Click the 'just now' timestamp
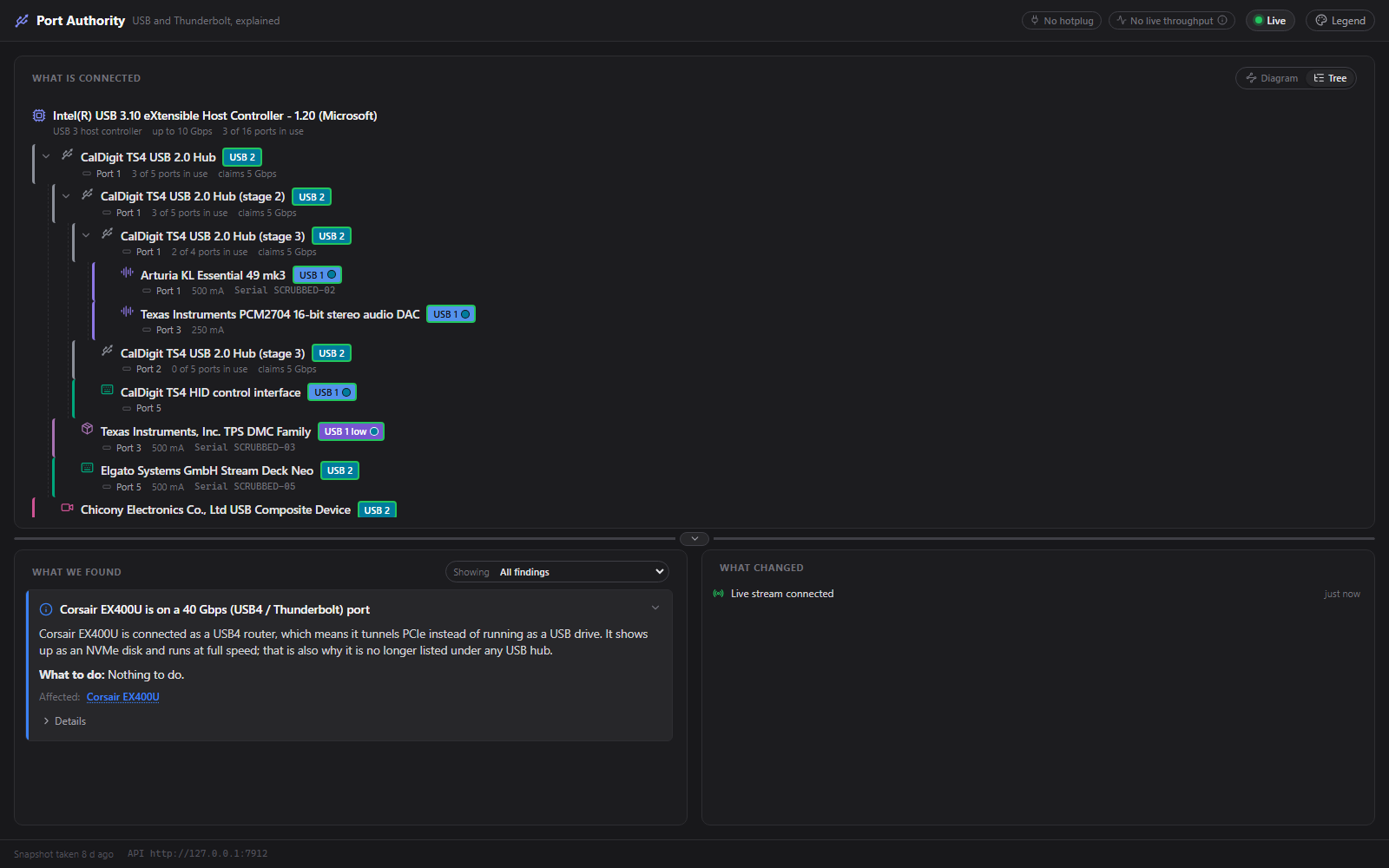This screenshot has height=868, width=1389. point(1342,595)
